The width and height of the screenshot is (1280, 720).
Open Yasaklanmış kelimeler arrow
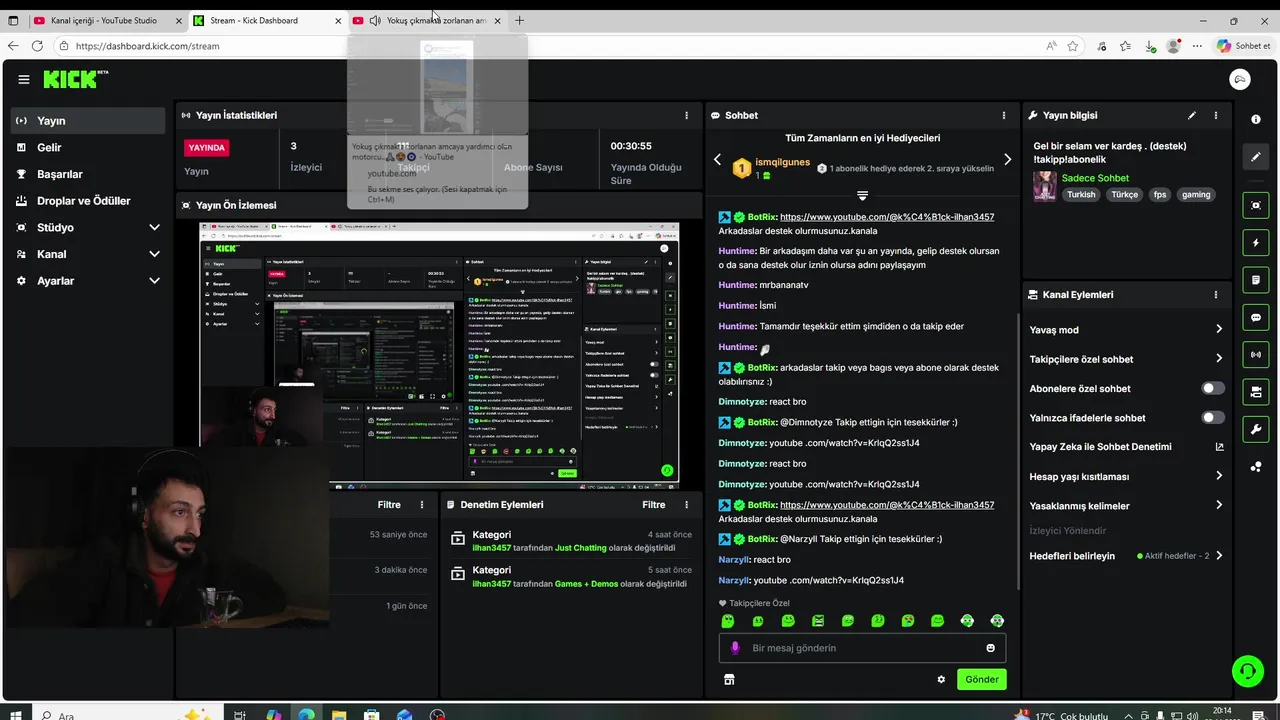[1219, 505]
